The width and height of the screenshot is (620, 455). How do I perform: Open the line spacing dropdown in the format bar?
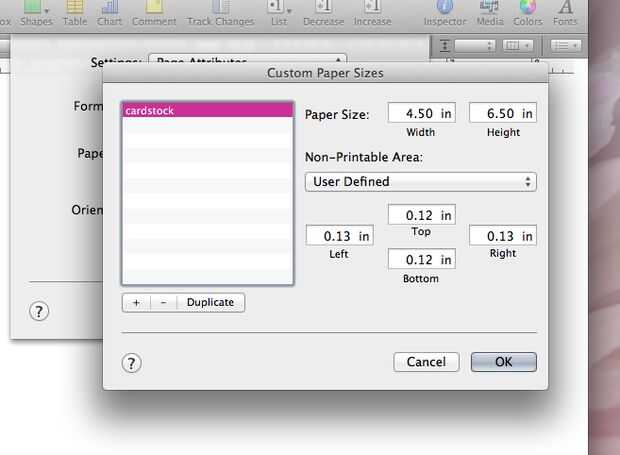[475, 46]
